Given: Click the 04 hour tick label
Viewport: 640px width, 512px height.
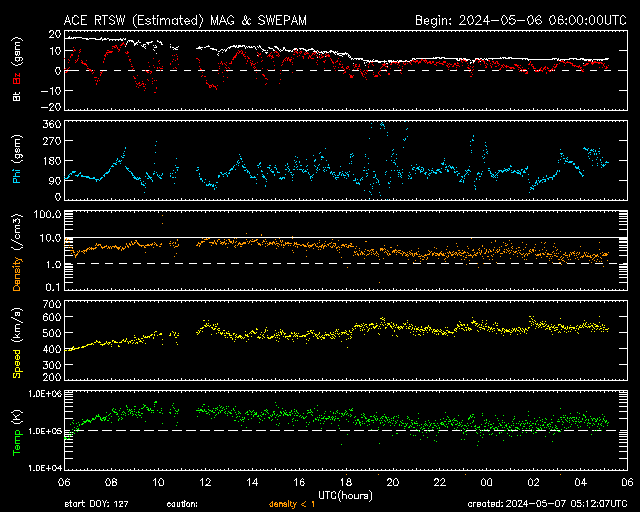Looking at the screenshot, I should click(580, 483).
